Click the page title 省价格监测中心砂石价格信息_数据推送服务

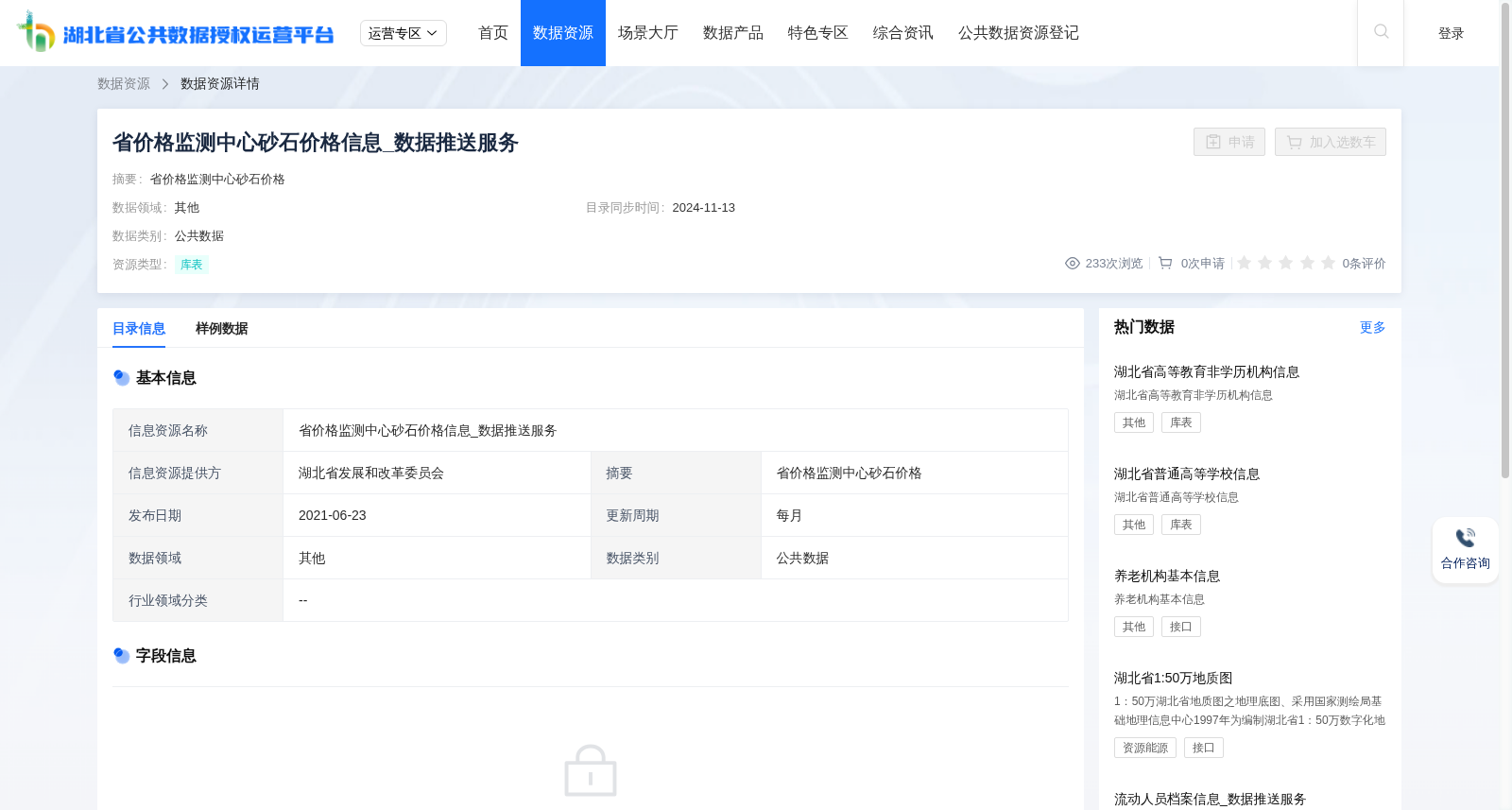point(316,143)
